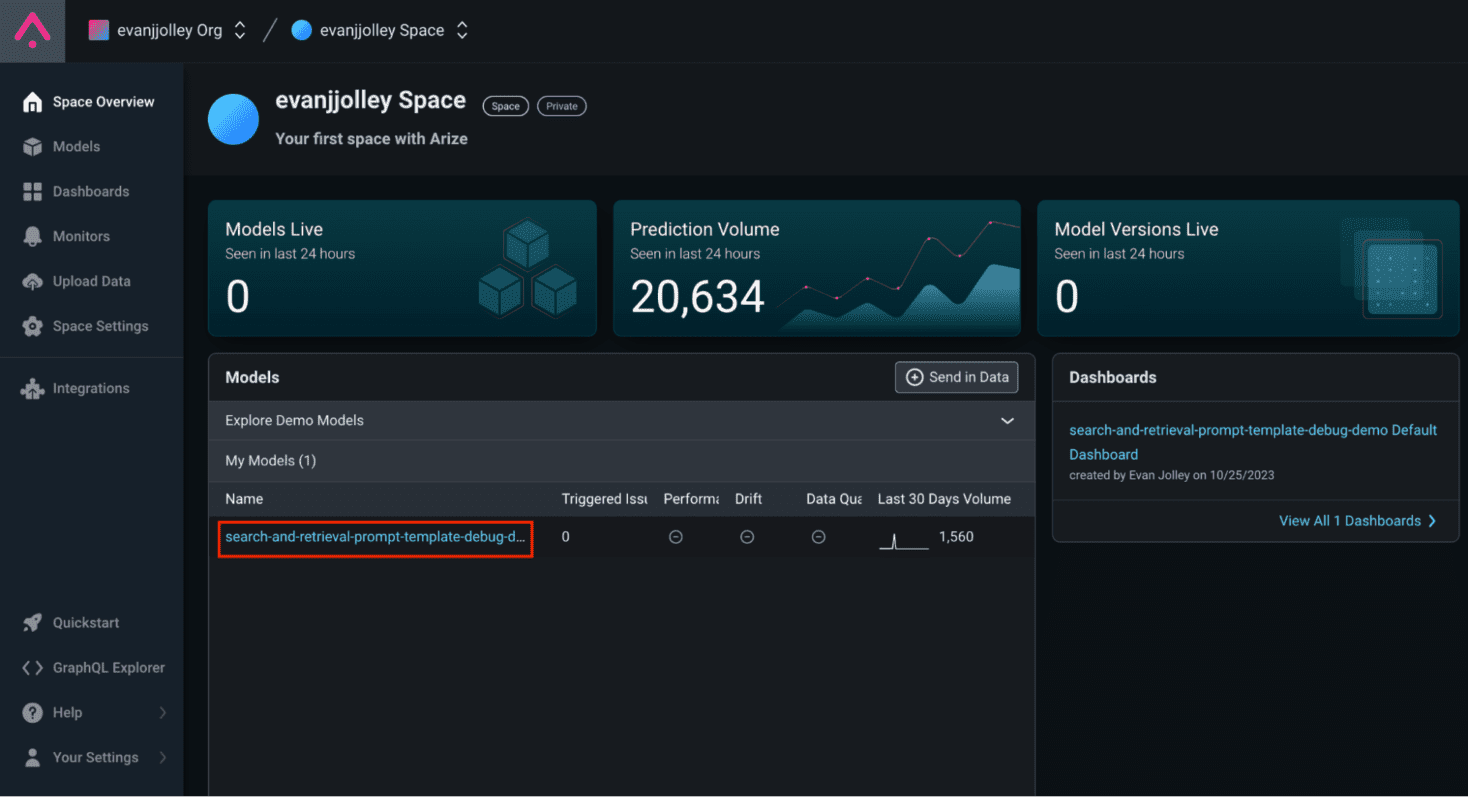Click the Last 30 Days Volume sparkline
Image resolution: width=1468 pixels, height=797 pixels.
903,540
